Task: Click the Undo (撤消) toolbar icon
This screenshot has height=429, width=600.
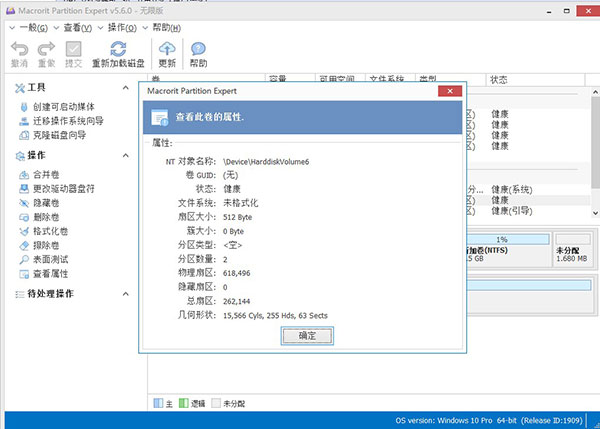Action: [x=20, y=49]
